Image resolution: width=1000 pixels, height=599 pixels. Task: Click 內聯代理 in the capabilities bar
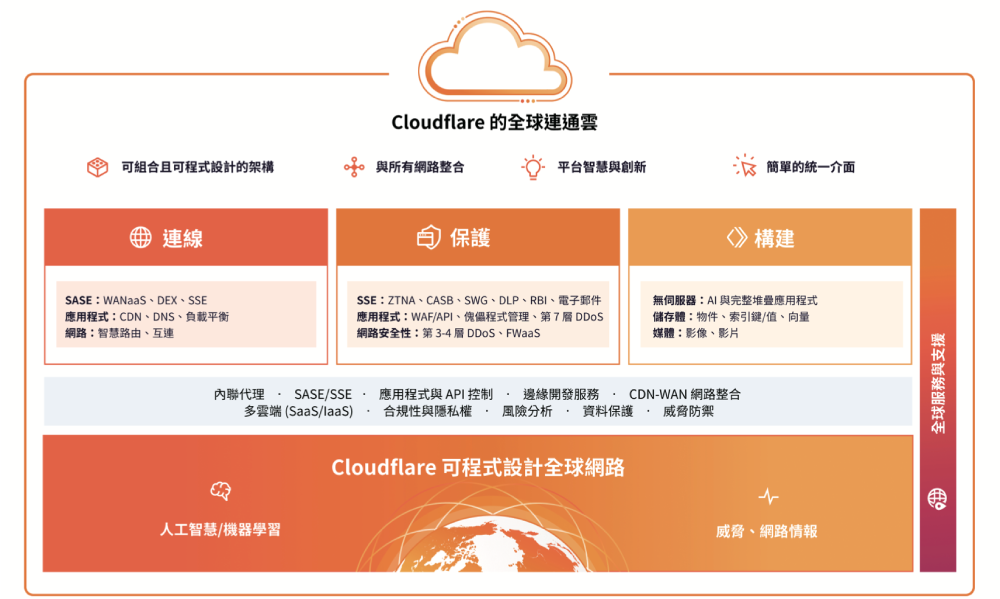tap(239, 394)
